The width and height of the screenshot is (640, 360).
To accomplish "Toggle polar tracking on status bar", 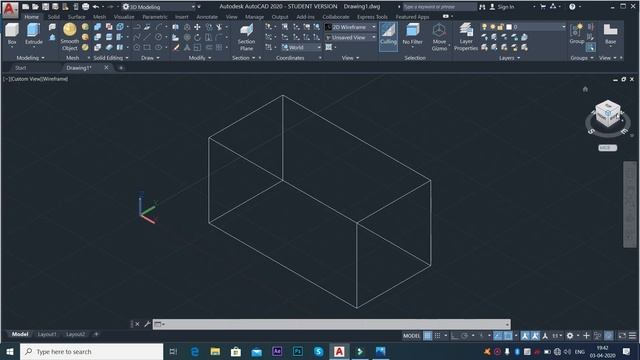I will 464,336.
